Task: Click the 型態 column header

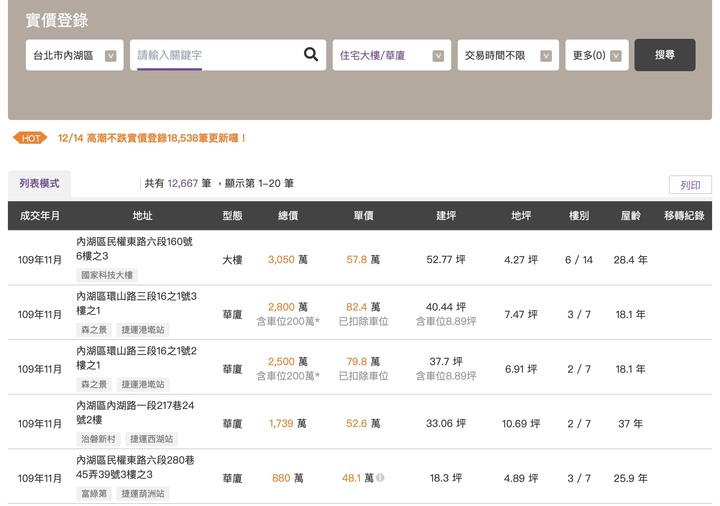Action: [232, 216]
